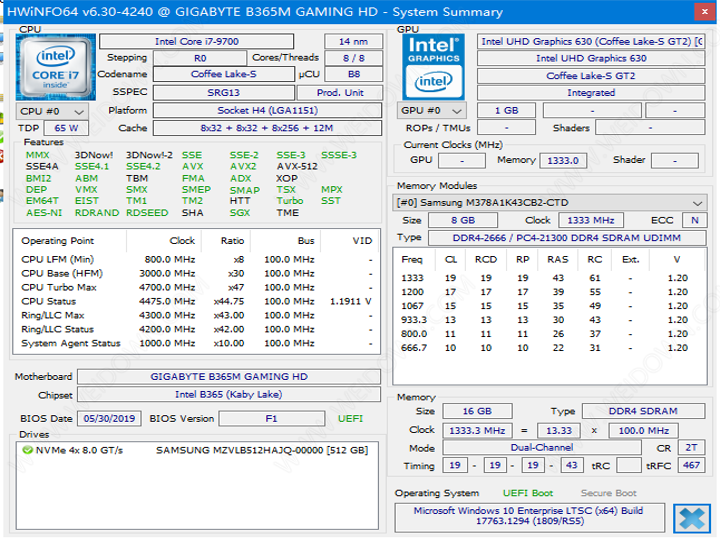Click the BIOS Date 05/30/2019 field
The width and height of the screenshot is (720, 540).
[109, 419]
